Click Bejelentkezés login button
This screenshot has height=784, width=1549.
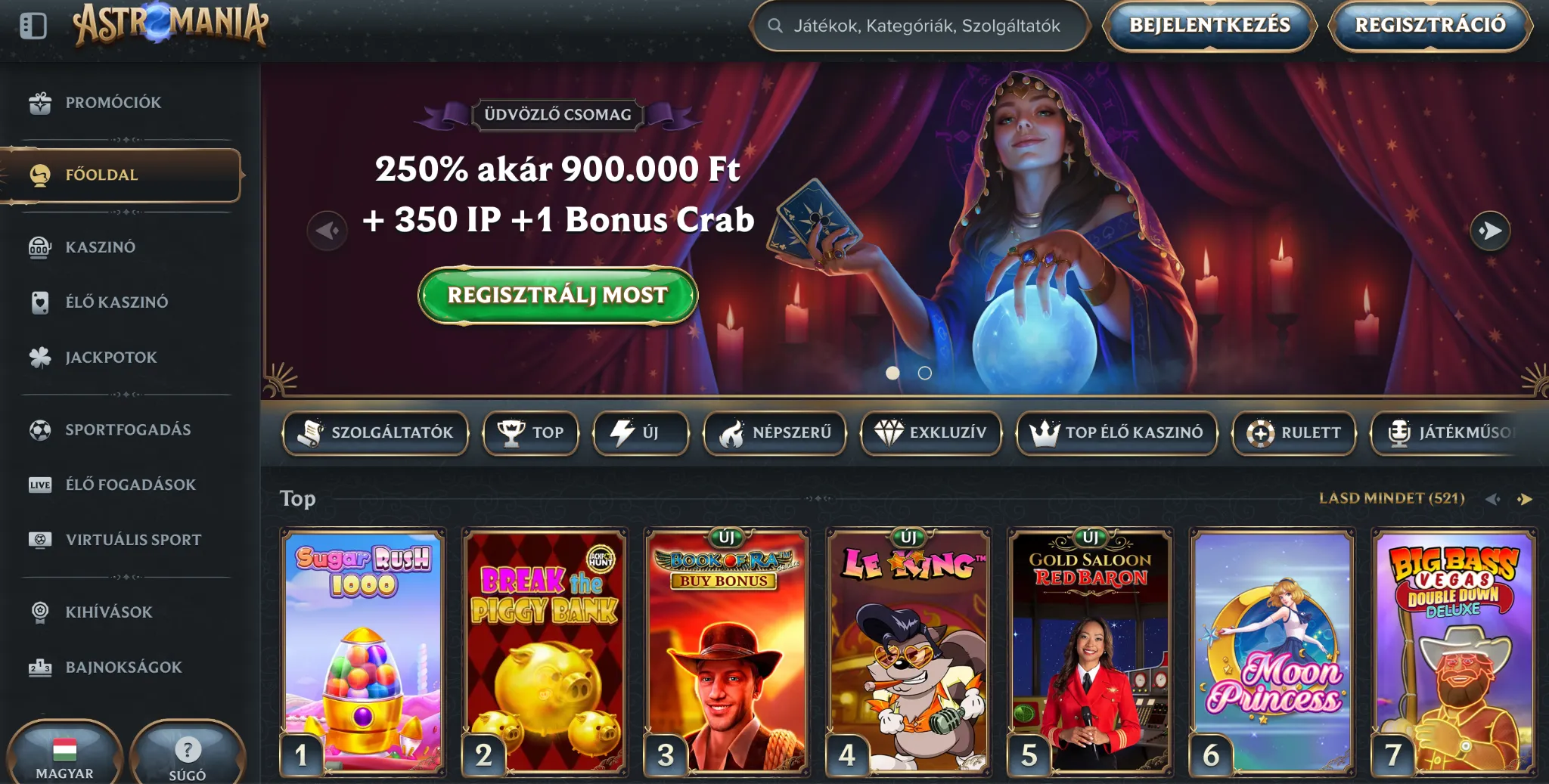coord(1209,25)
